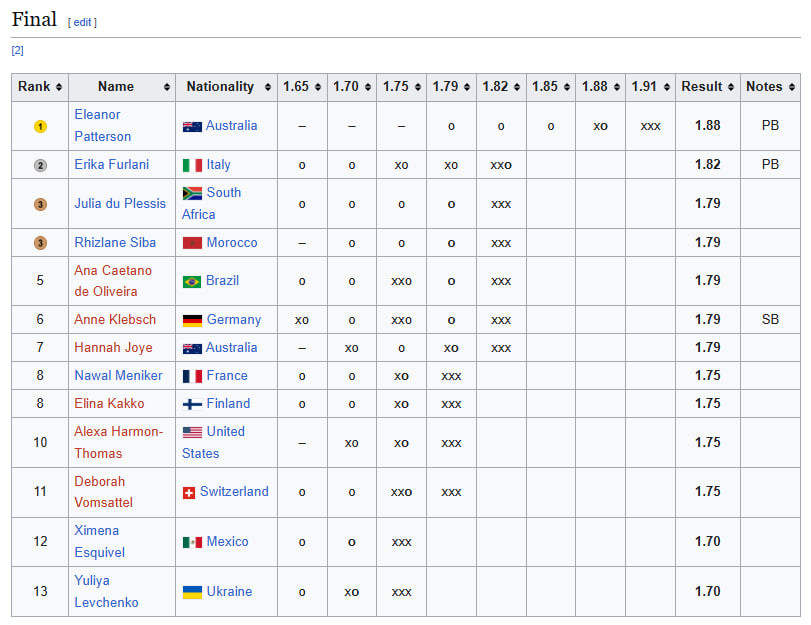Click the Ukraine flag icon
The height and width of the screenshot is (625, 811).
pyautogui.click(x=192, y=592)
